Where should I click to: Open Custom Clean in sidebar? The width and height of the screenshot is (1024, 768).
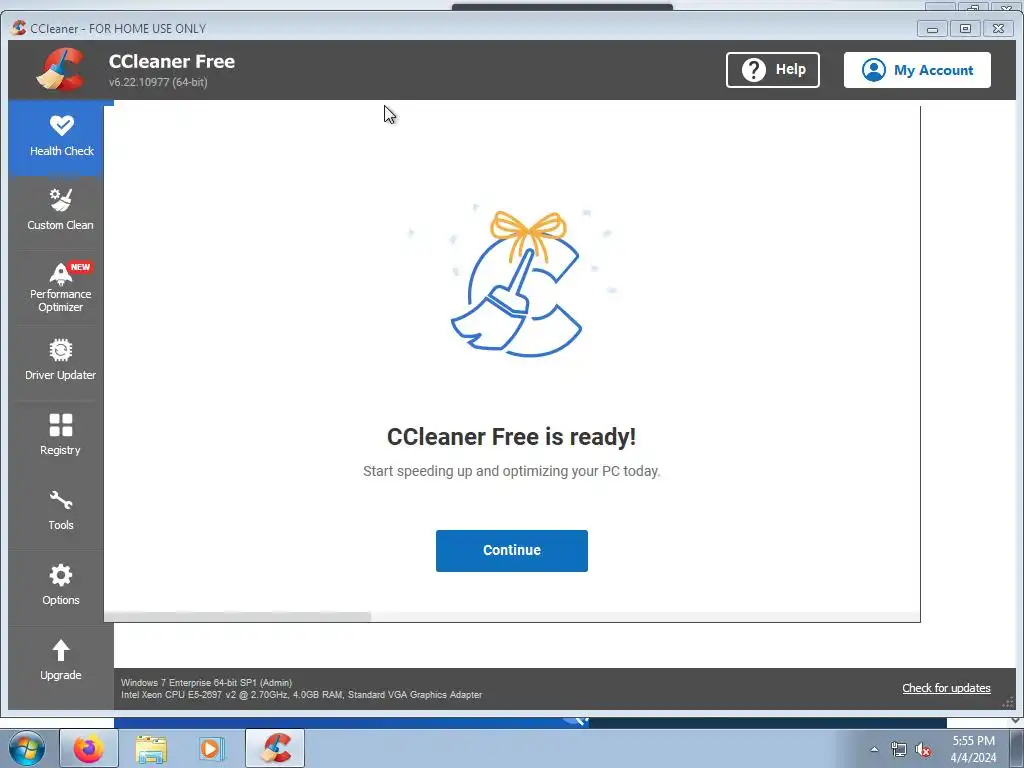[x=60, y=210]
